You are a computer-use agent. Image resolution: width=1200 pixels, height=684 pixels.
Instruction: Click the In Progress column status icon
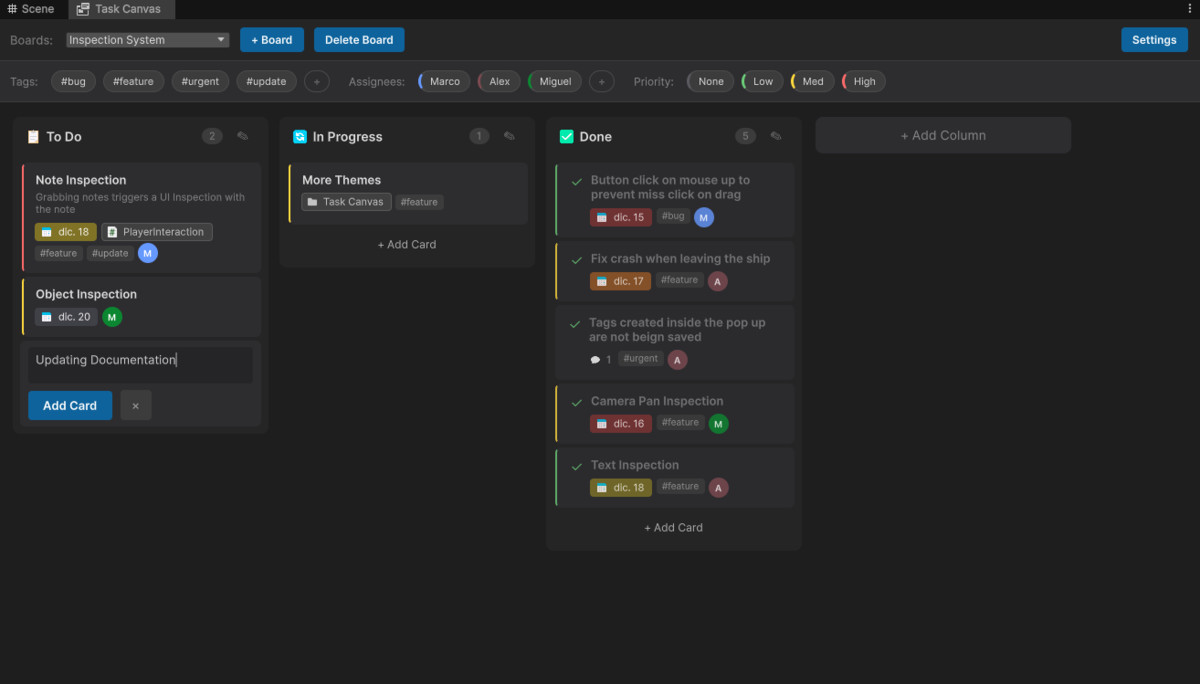point(298,136)
